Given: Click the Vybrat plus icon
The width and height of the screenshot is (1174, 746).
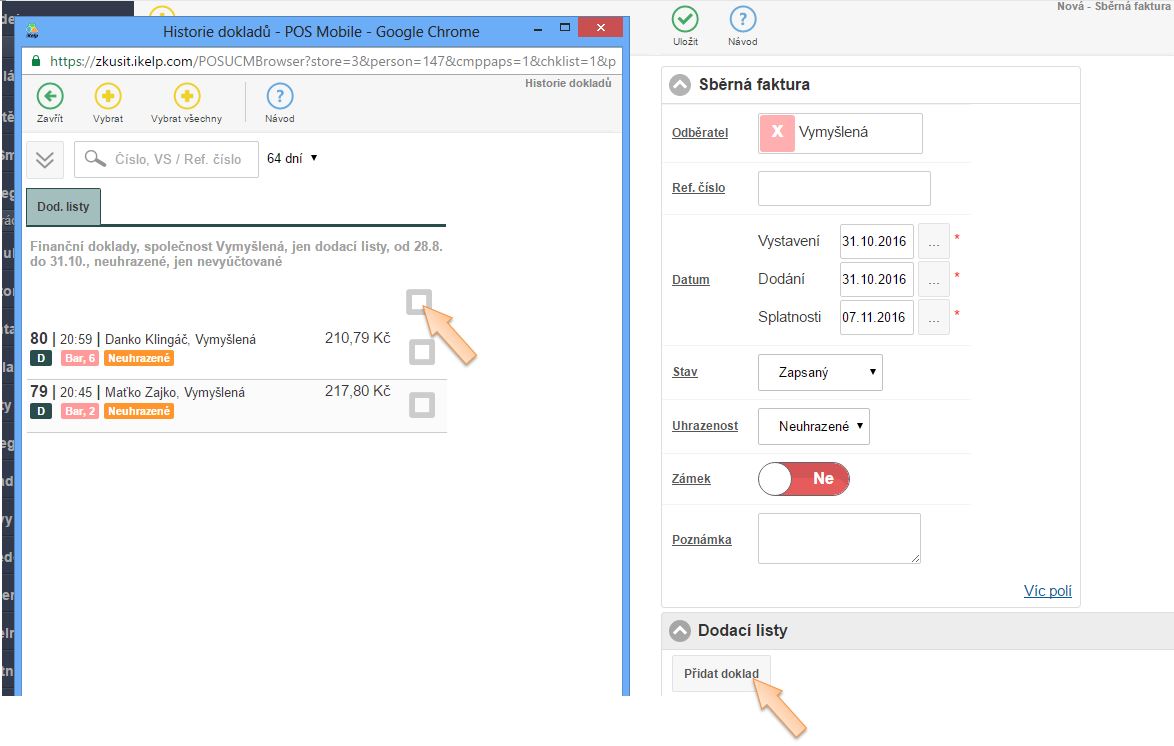Looking at the screenshot, I should pyautogui.click(x=108, y=97).
